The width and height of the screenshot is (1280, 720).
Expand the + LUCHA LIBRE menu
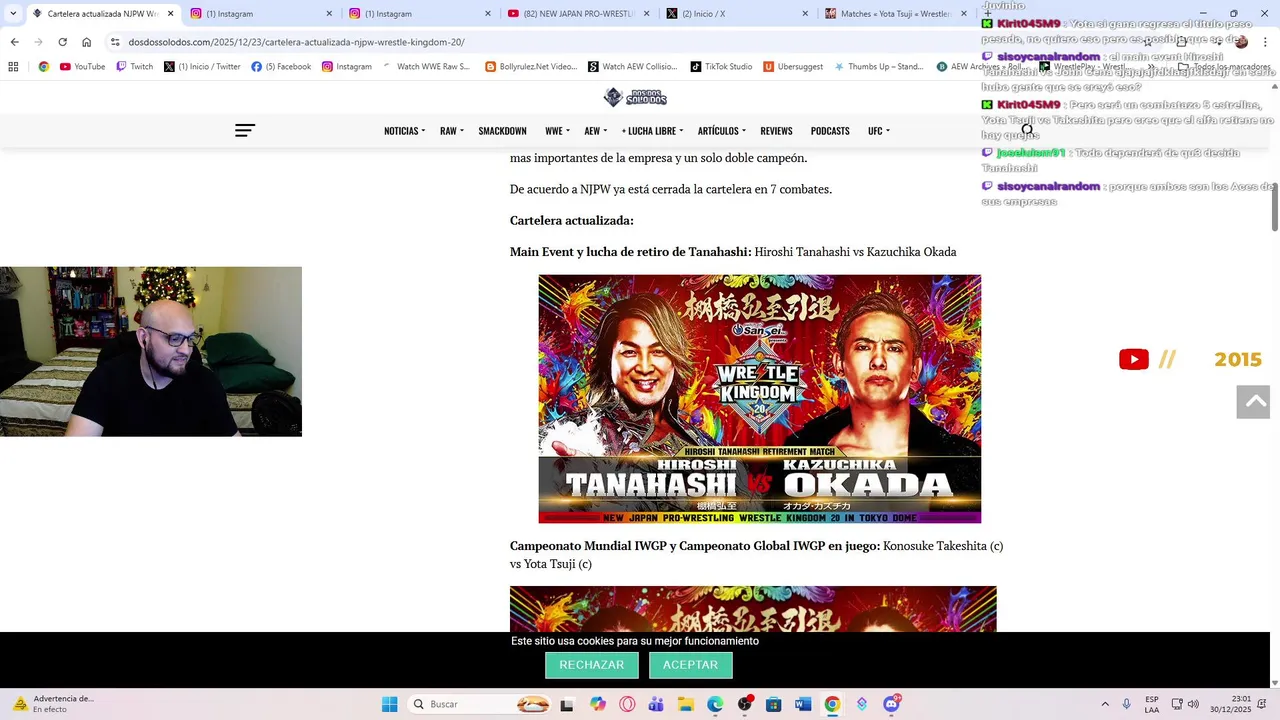(652, 131)
